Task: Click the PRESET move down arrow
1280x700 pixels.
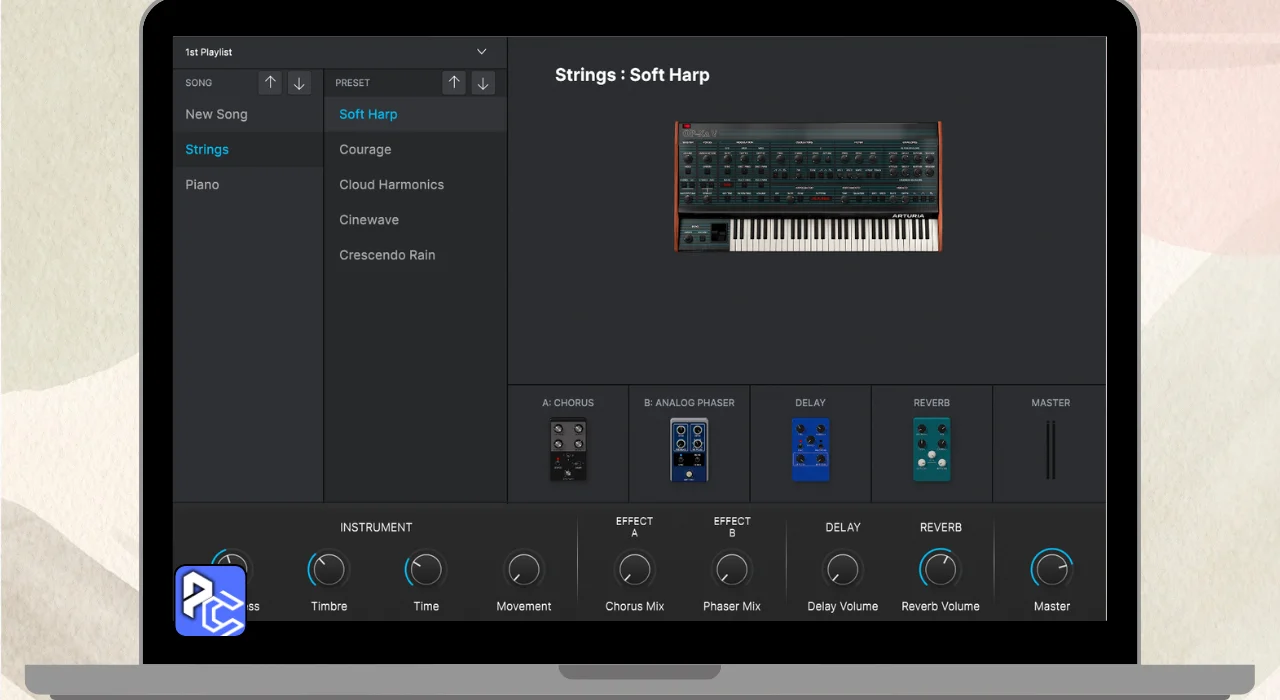Action: click(482, 83)
